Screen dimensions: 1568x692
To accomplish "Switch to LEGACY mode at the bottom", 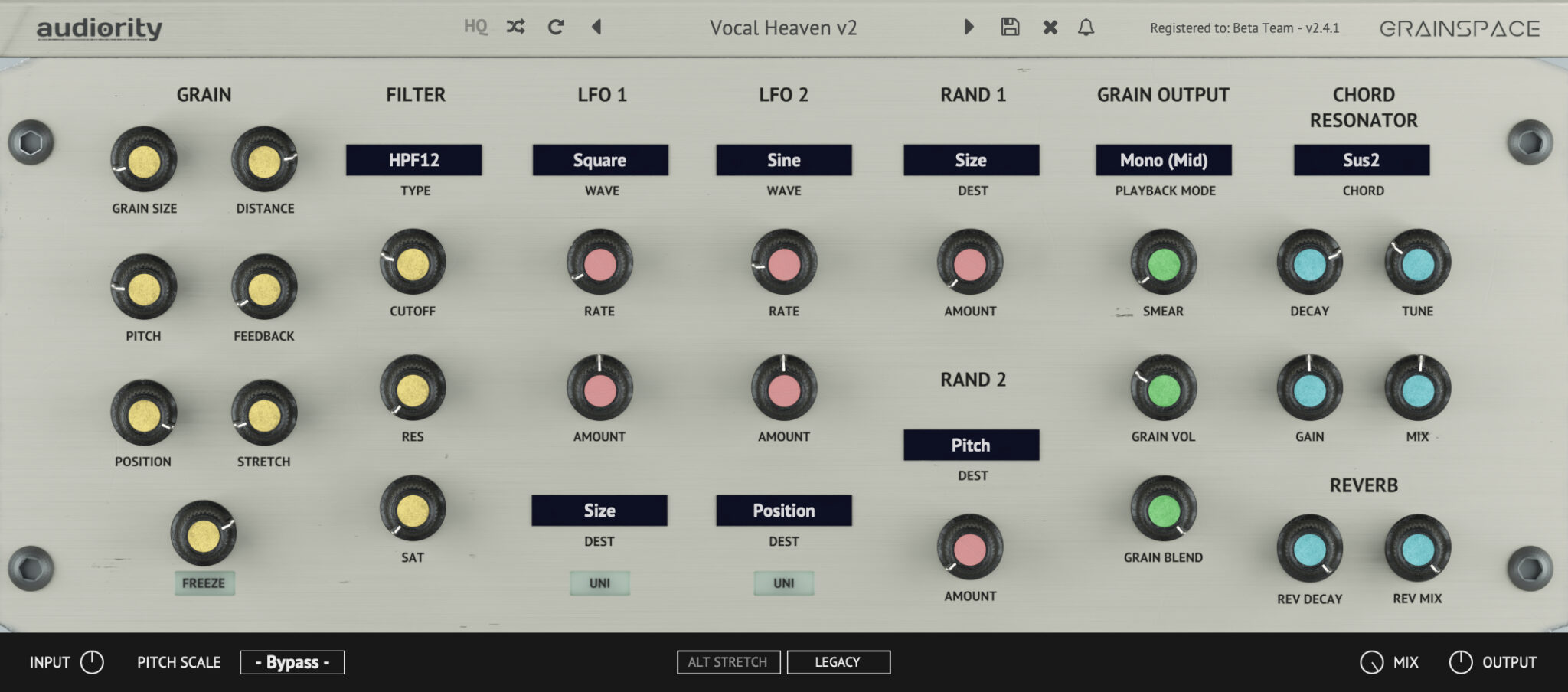I will coord(838,661).
